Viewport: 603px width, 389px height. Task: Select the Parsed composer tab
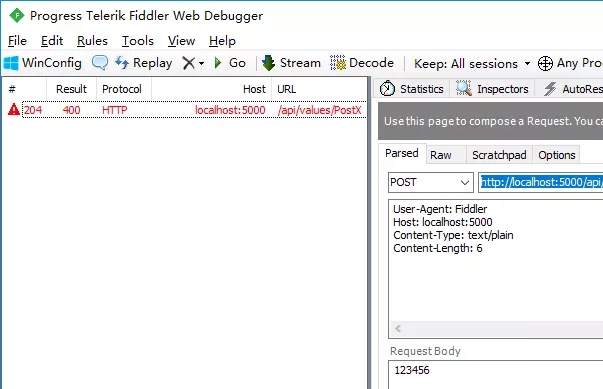[x=402, y=153]
